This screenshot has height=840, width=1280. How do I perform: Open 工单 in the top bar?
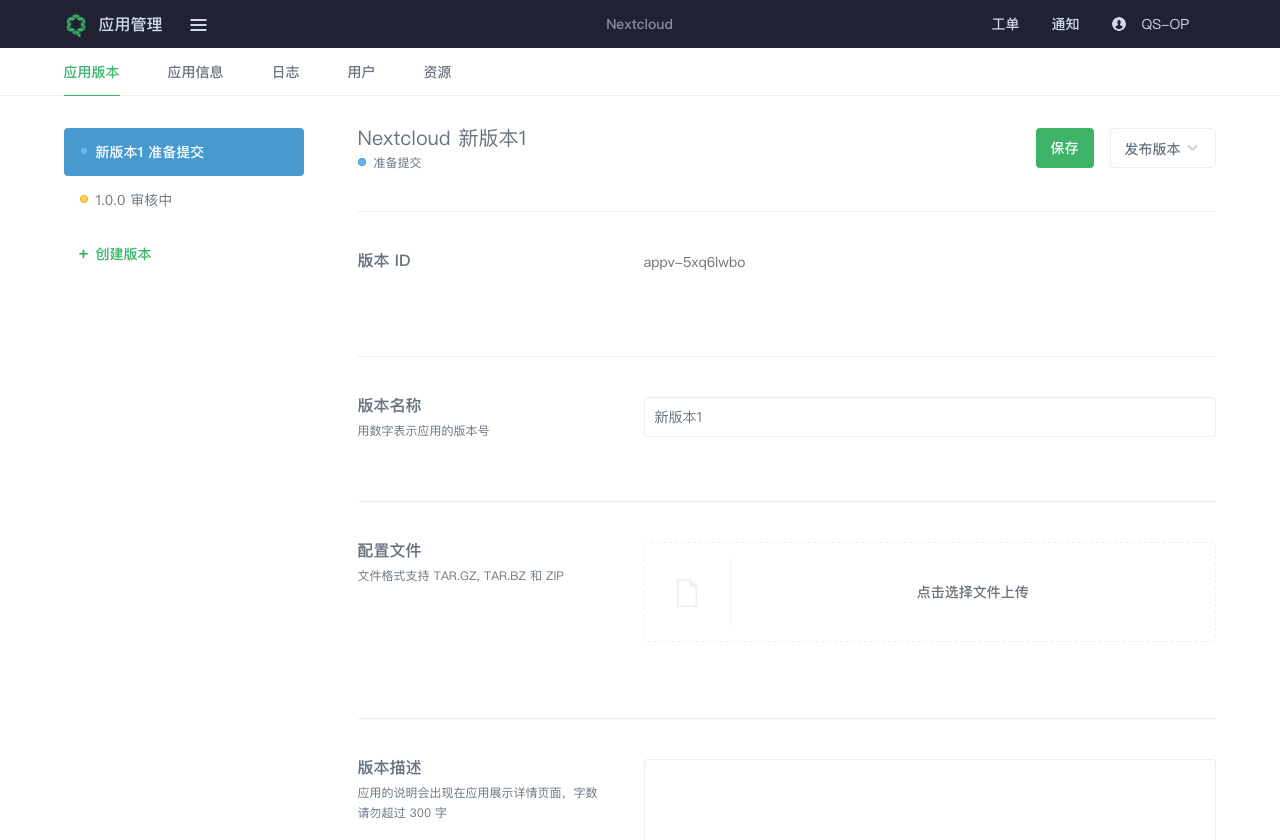pos(1005,24)
